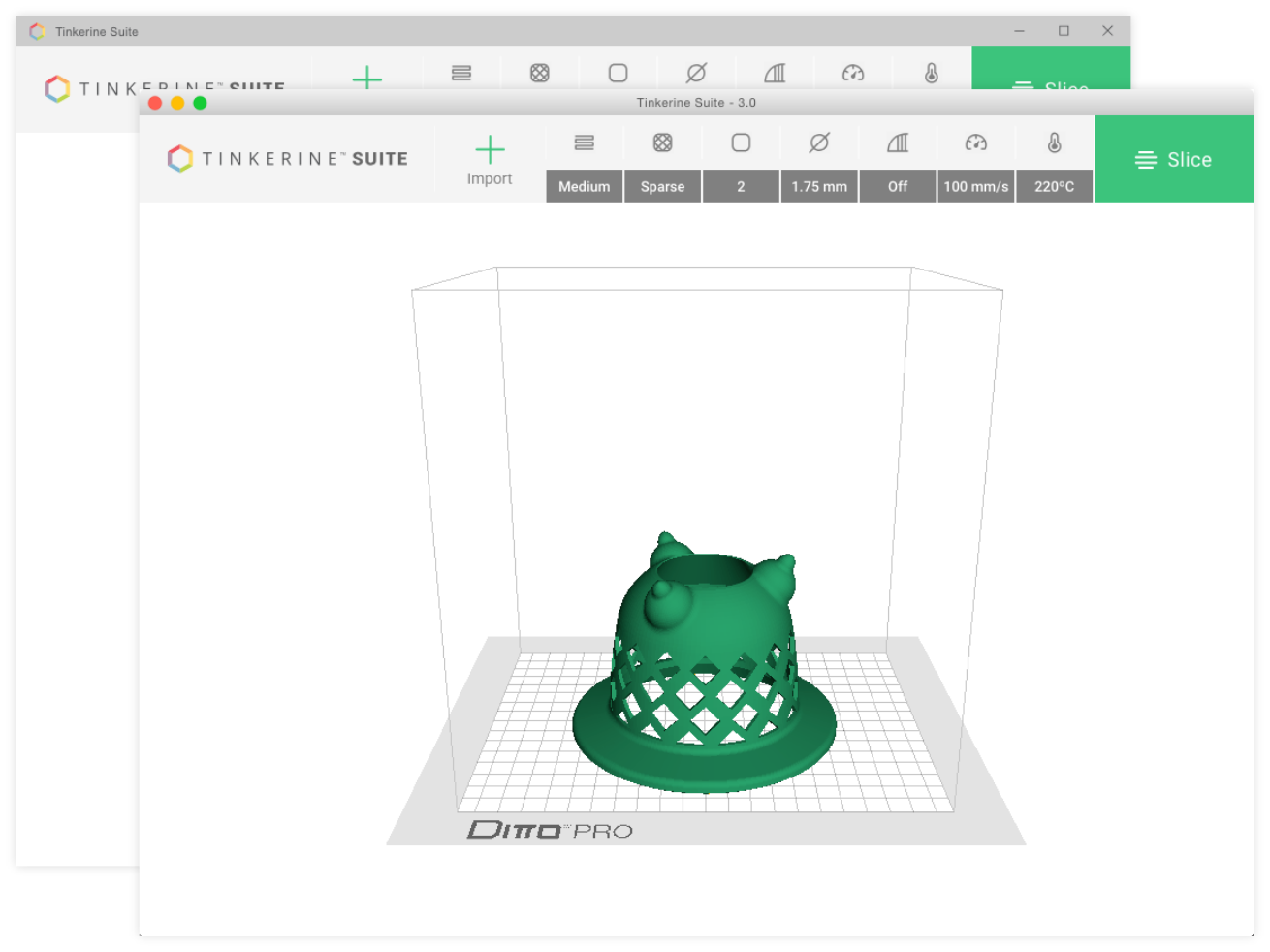Image resolution: width=1270 pixels, height=952 pixels.
Task: Click the wall thickness icon above 2
Action: 741,143
